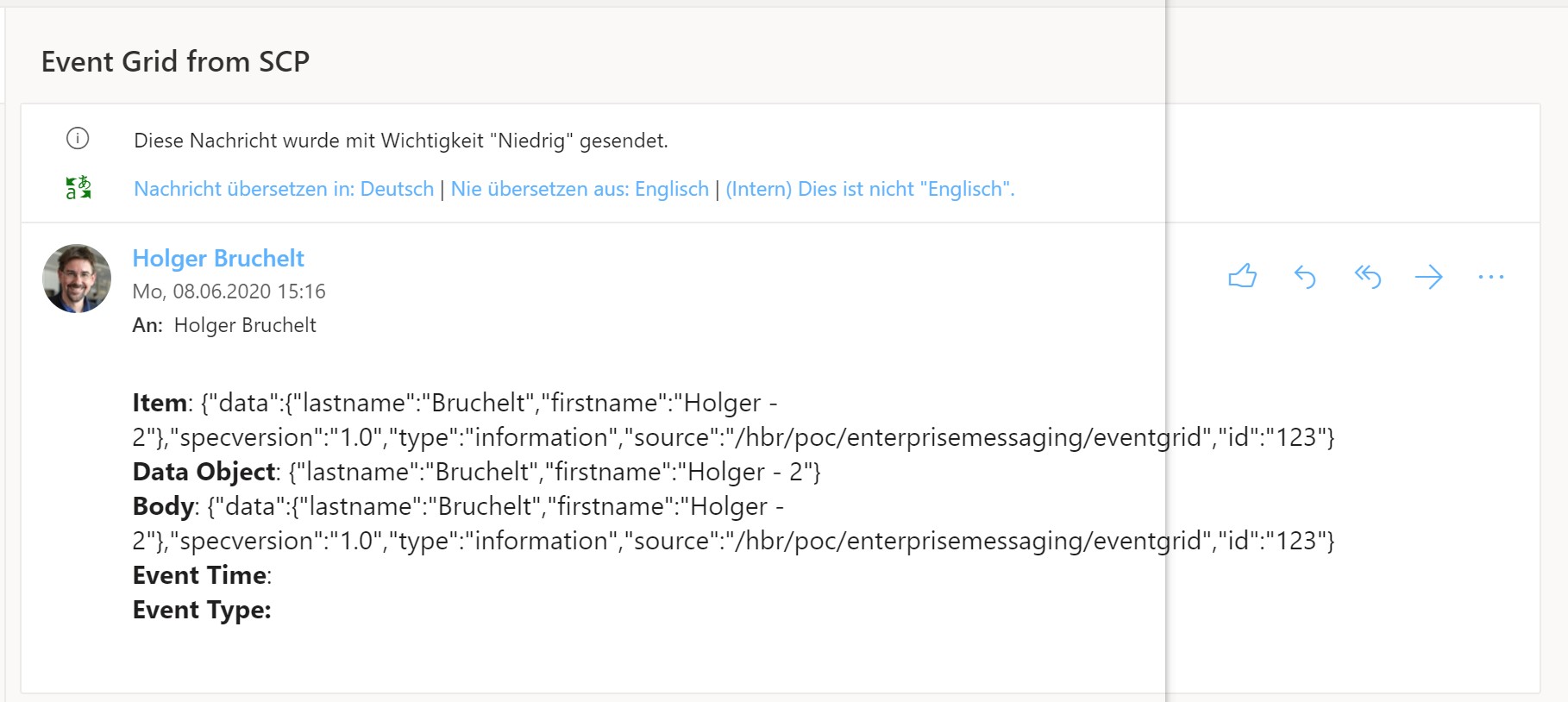Click the green translate icon
The height and width of the screenshot is (702, 1568).
78,188
